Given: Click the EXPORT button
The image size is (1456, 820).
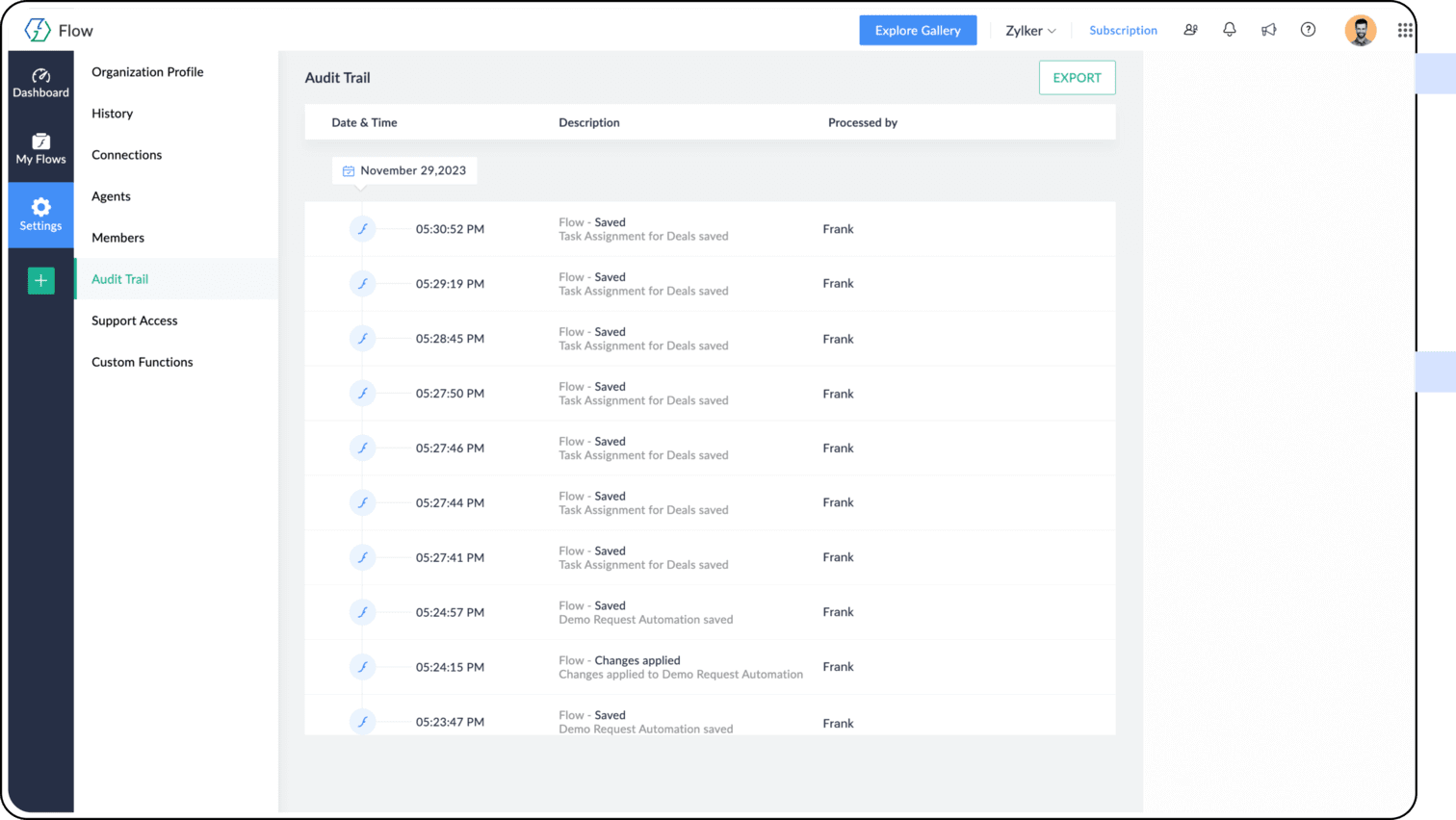Looking at the screenshot, I should click(1077, 77).
